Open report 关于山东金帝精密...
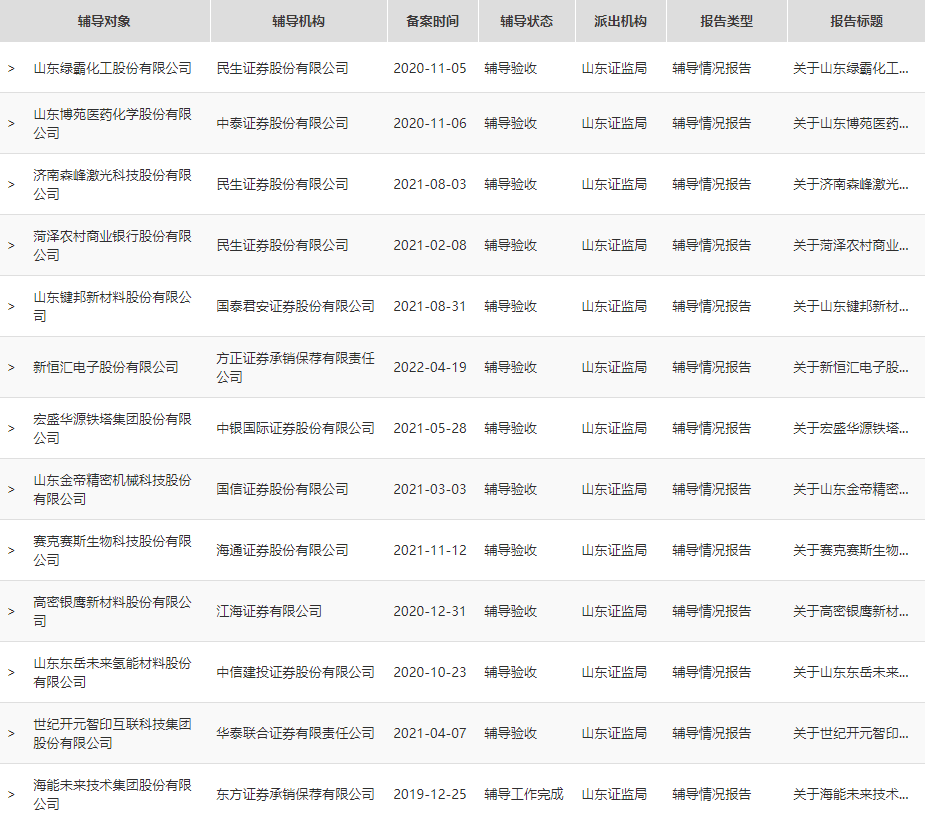 point(851,490)
